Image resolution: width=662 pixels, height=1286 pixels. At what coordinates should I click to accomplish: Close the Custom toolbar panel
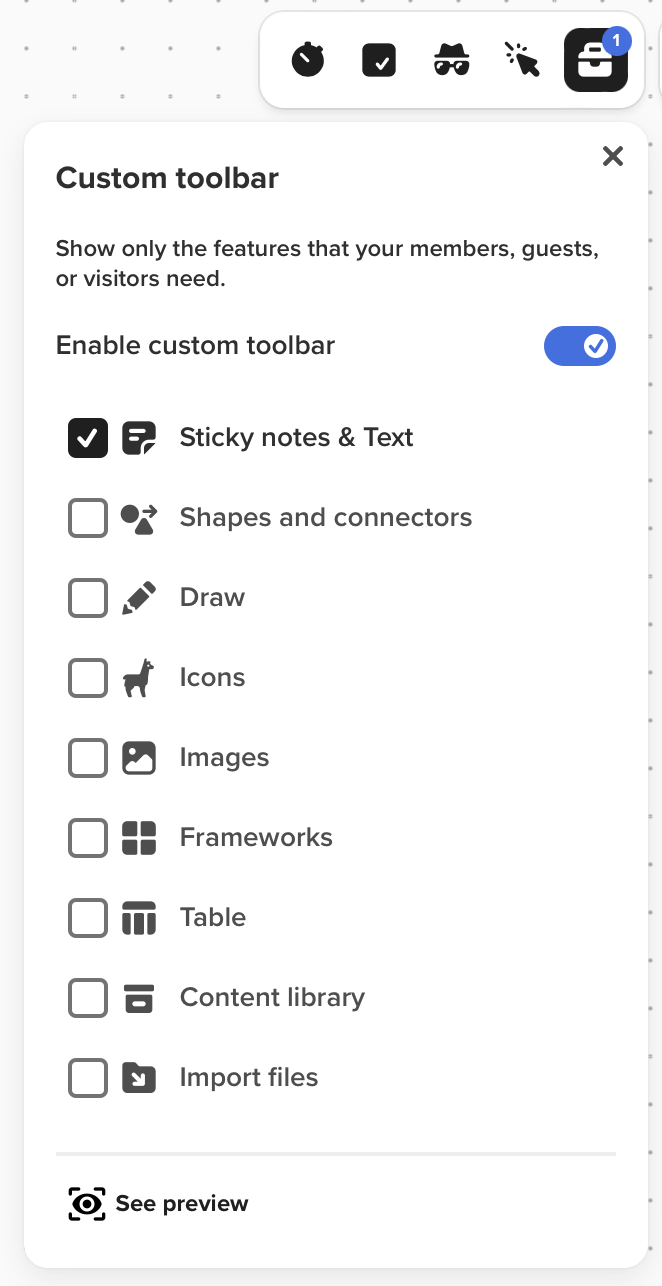612,156
